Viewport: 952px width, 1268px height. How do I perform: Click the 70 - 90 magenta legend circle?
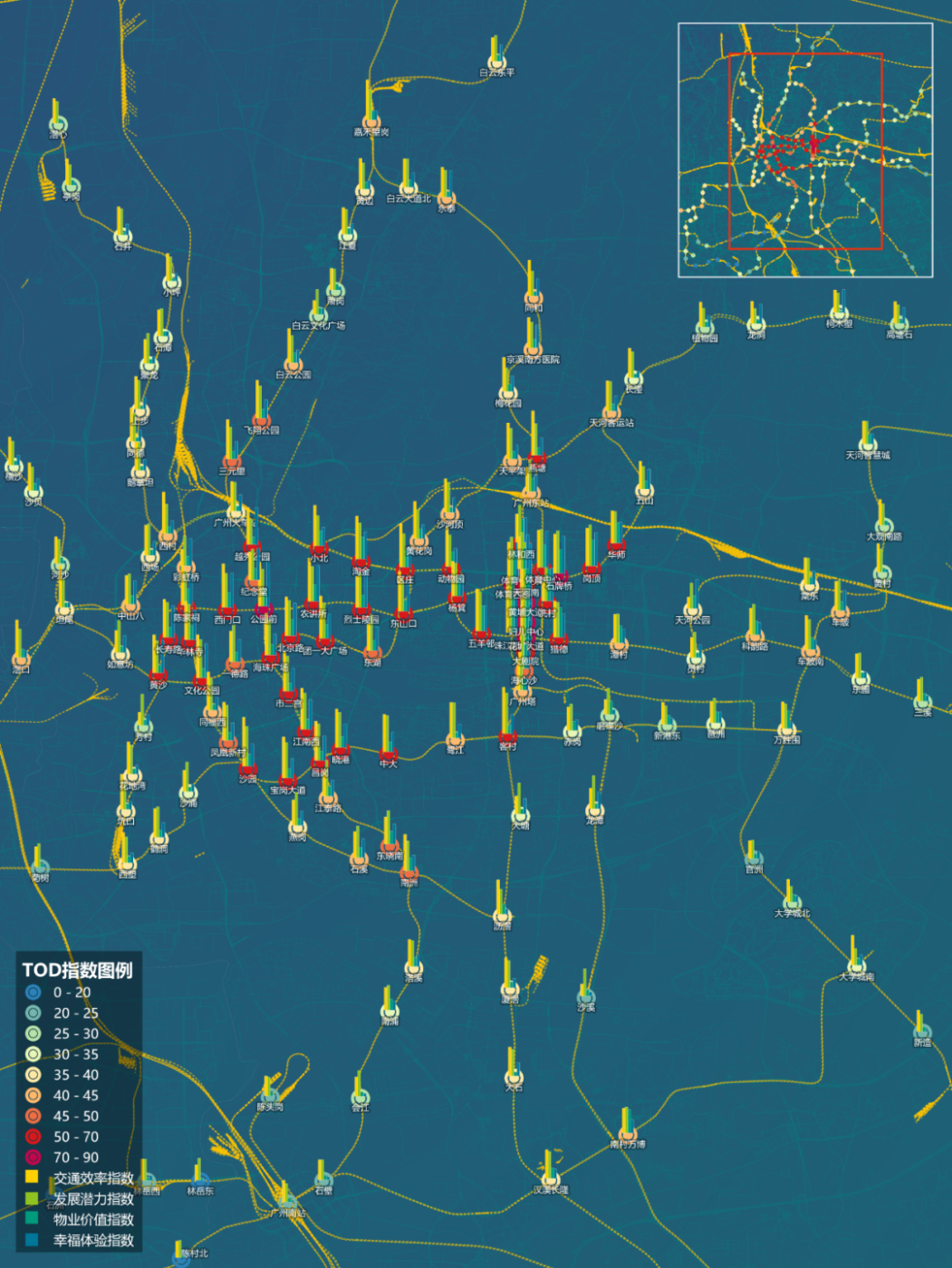pos(34,1158)
